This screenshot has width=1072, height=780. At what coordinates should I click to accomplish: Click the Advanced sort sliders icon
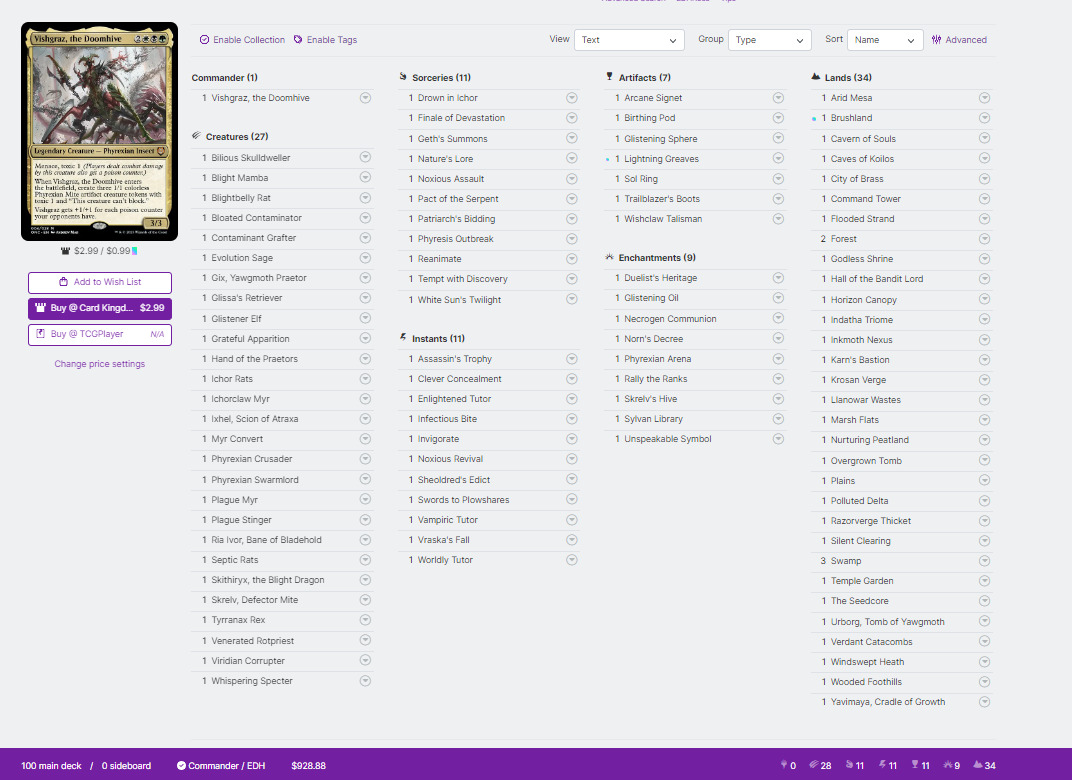pos(936,40)
